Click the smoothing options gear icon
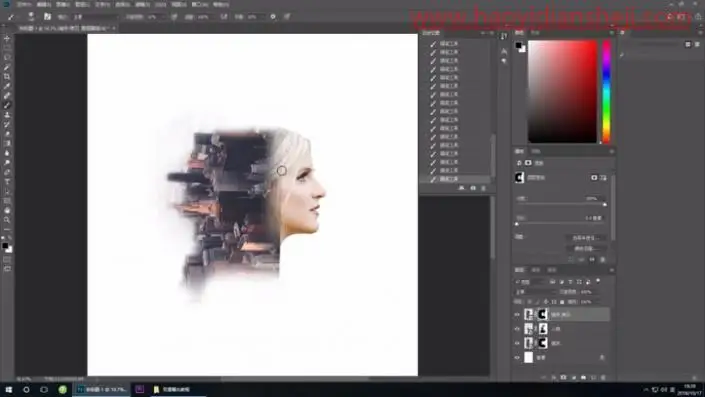Screen dimensions: 705x397 [x=273, y=17]
